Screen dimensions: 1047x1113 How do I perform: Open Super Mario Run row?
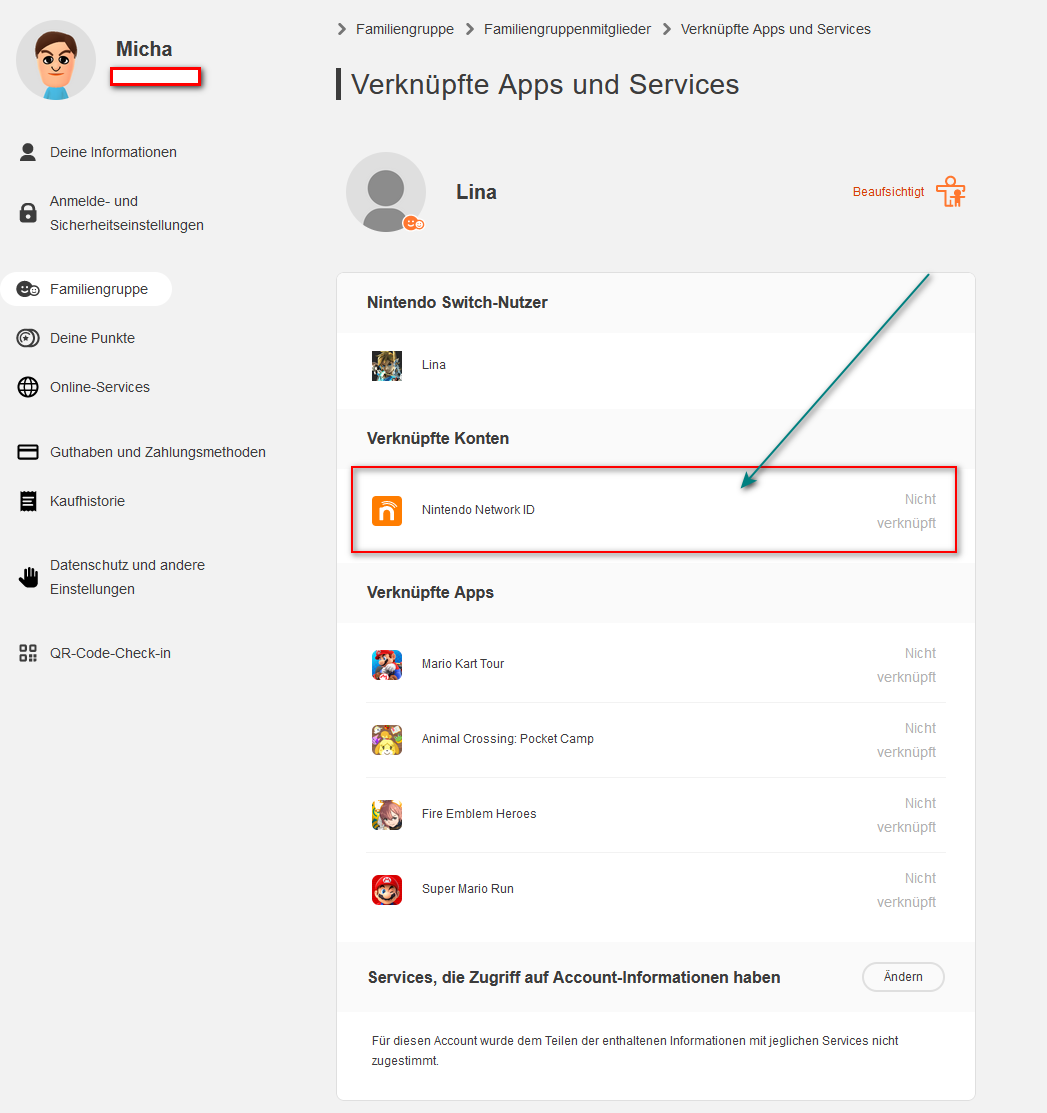pyautogui.click(x=656, y=890)
